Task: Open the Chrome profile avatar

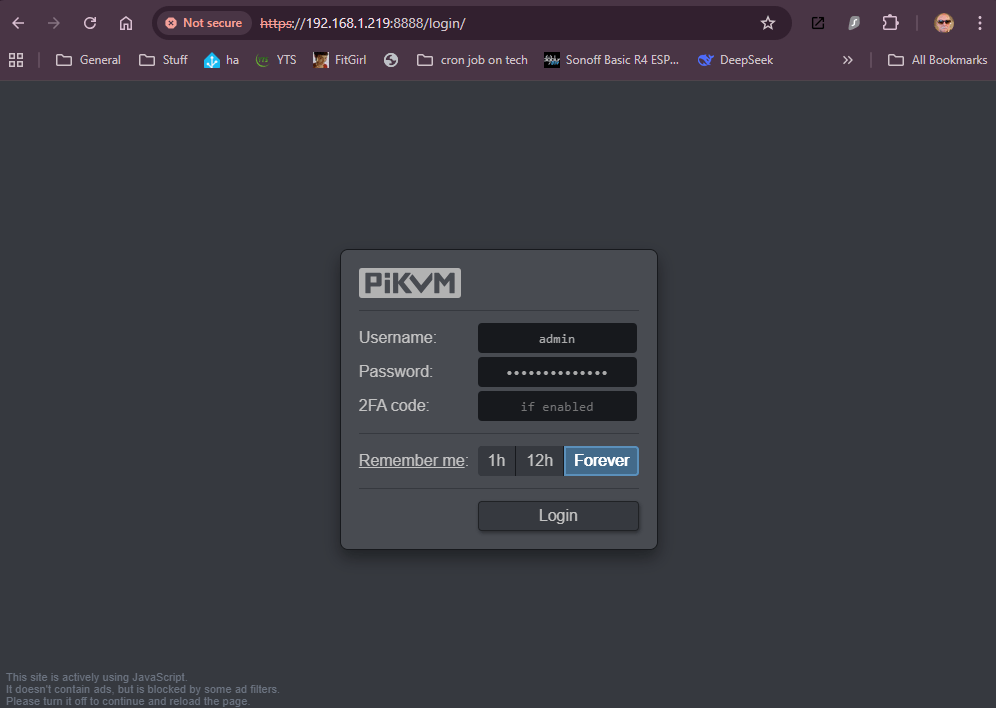Action: coord(943,23)
